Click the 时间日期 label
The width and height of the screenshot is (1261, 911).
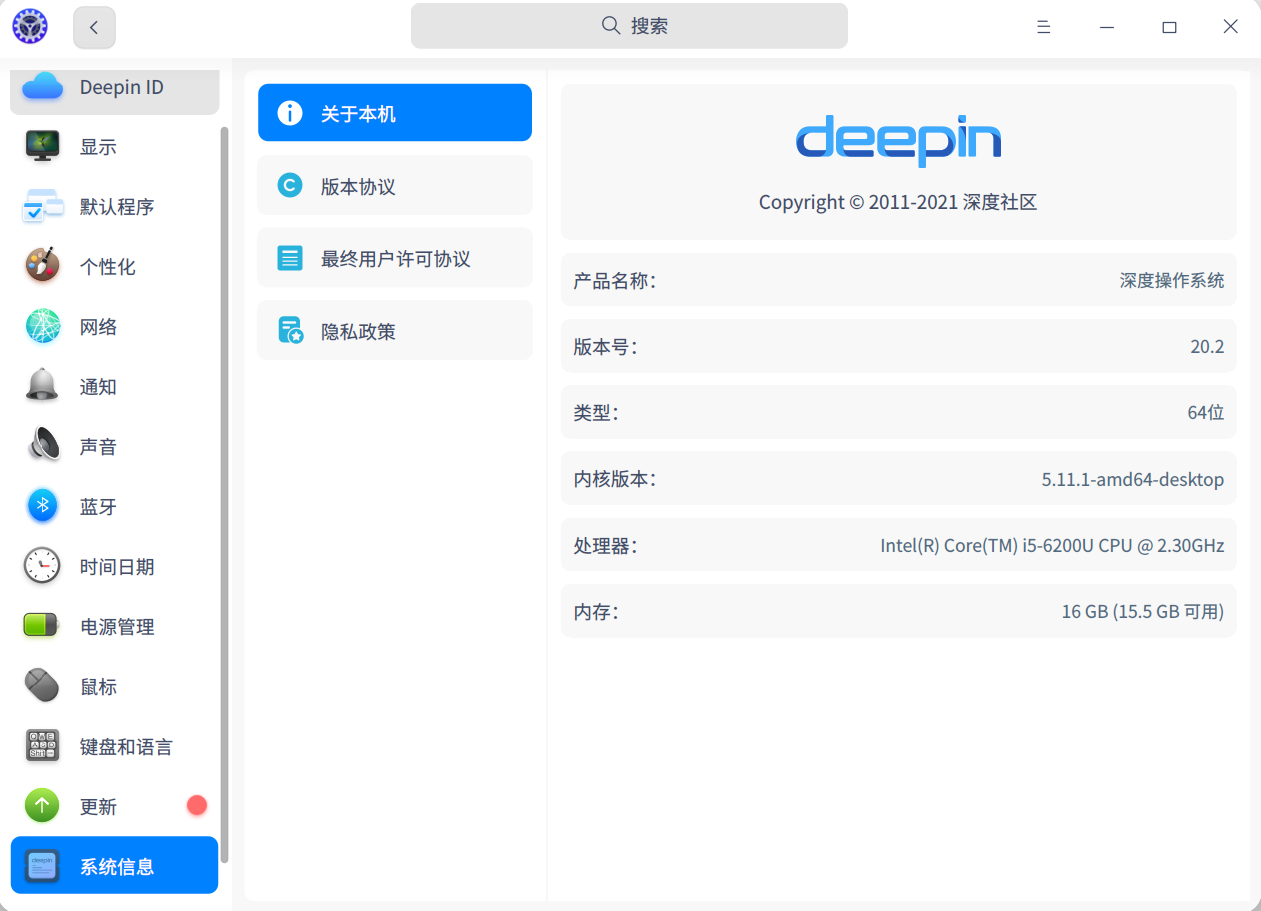pyautogui.click(x=117, y=567)
